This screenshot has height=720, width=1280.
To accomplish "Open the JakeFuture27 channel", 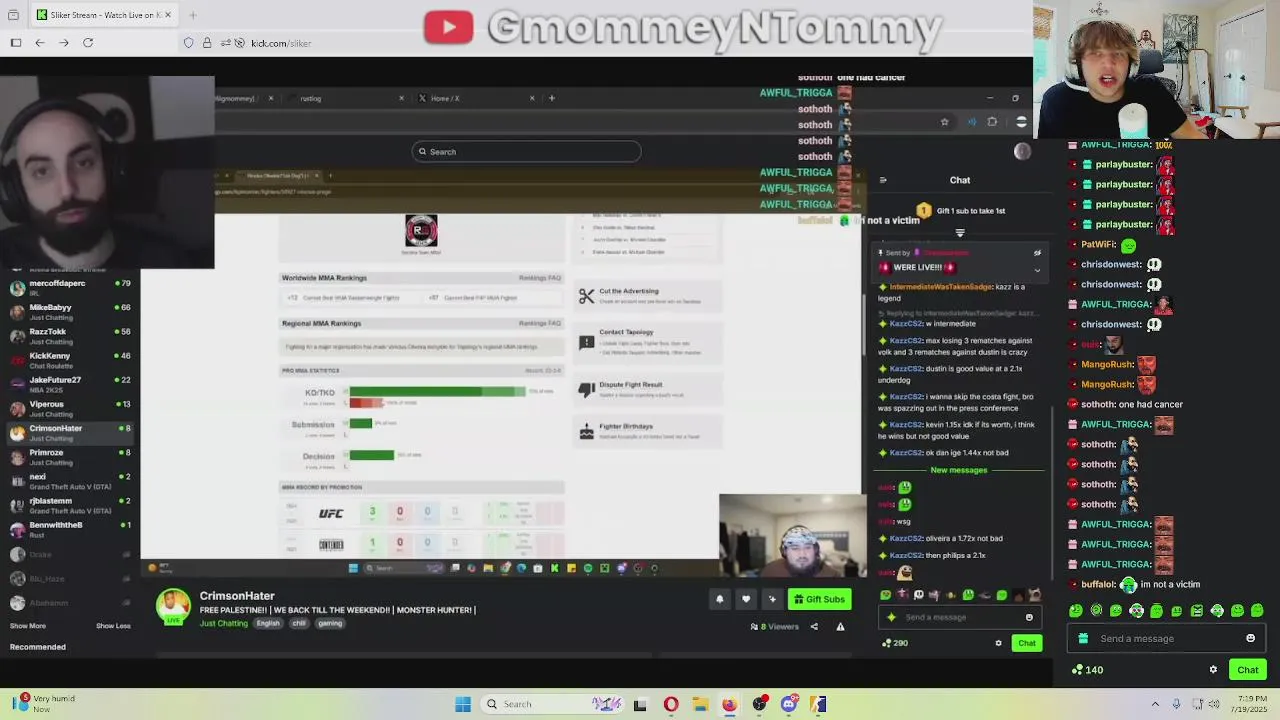I will [x=68, y=384].
